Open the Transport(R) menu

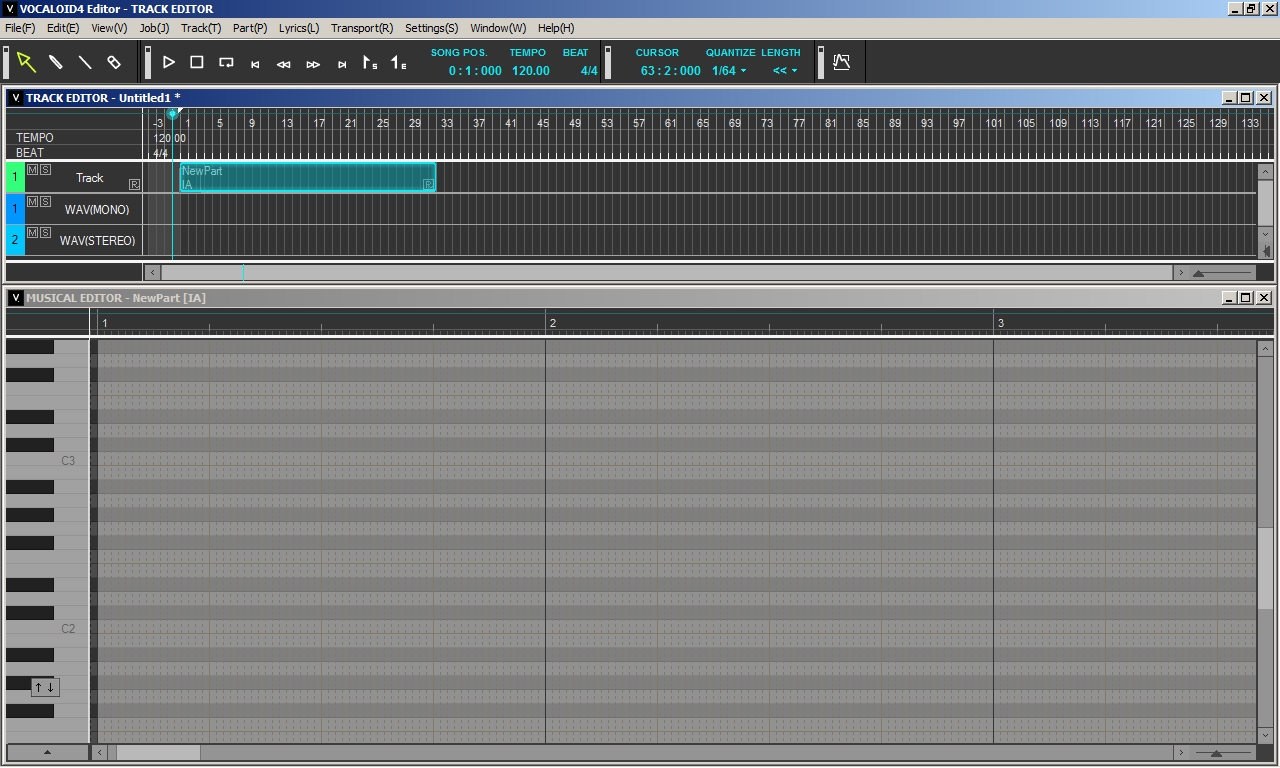362,27
